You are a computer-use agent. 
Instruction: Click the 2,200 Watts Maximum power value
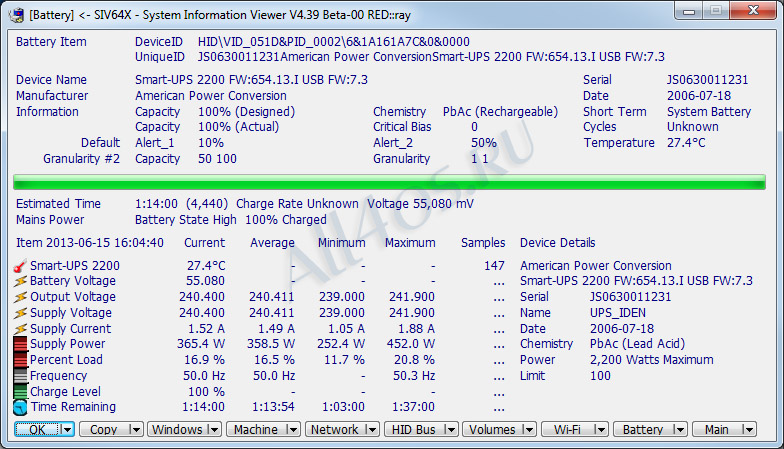click(652, 360)
